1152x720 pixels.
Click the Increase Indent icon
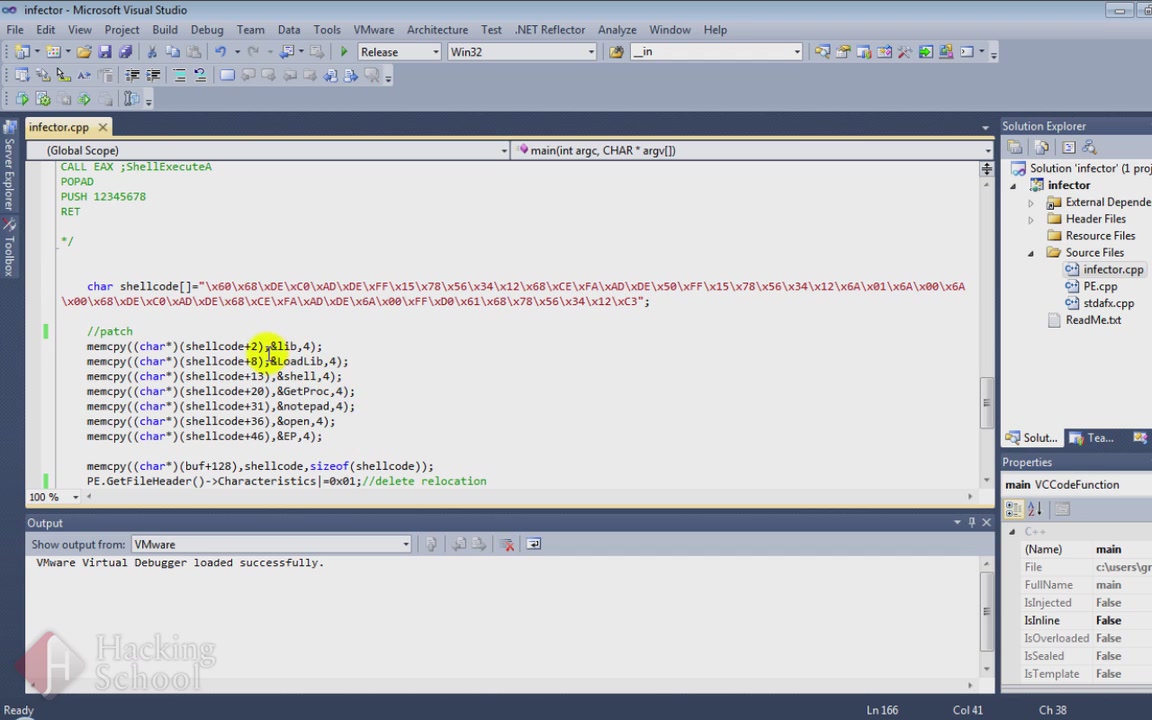pos(153,75)
